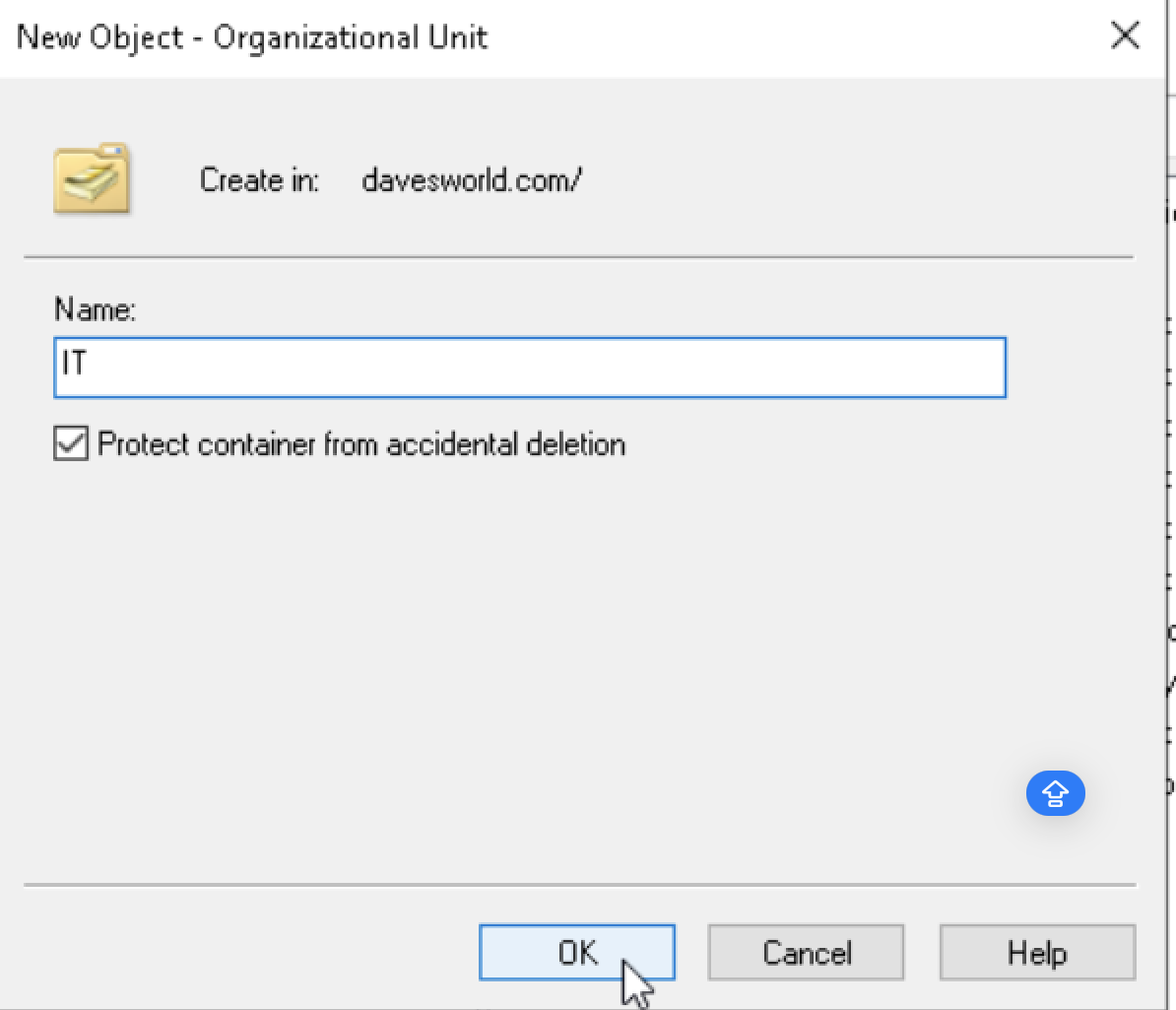Image resolution: width=1176 pixels, height=1010 pixels.
Task: Cancel the new organizational unit dialog
Action: (807, 952)
